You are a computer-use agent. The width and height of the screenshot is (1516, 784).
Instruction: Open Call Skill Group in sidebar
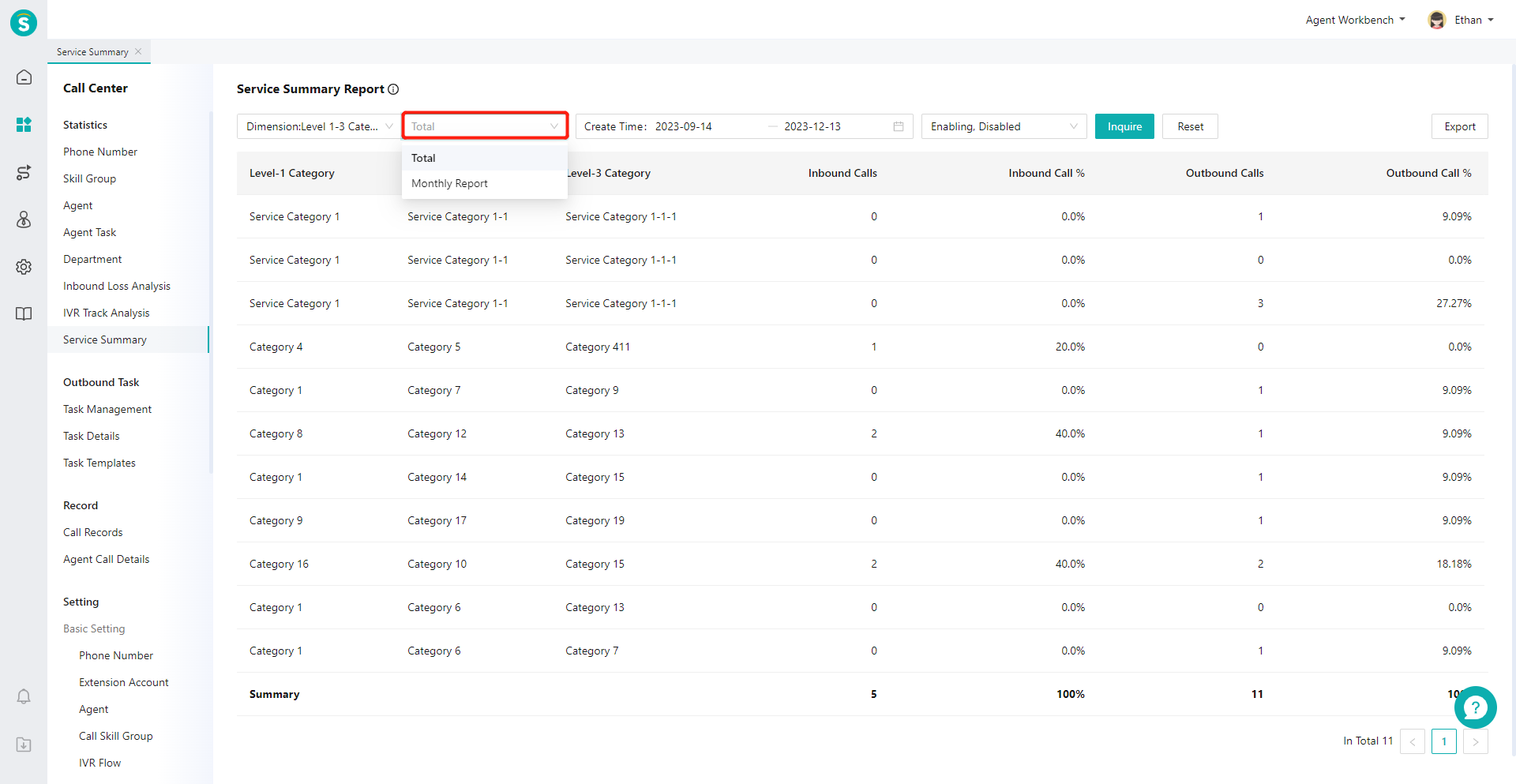click(116, 736)
